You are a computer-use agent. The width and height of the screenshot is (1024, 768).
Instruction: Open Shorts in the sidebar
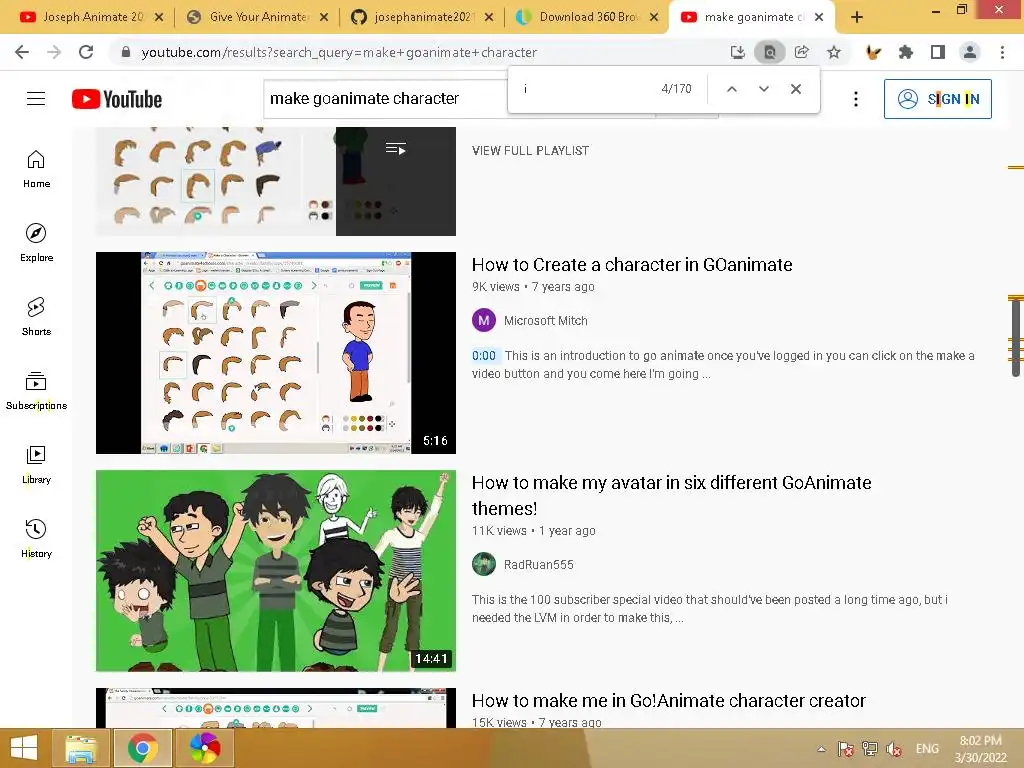point(36,317)
